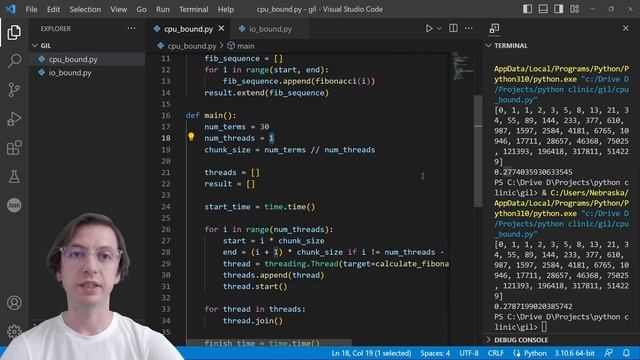Click the feedback icon in status bar

pos(608,353)
